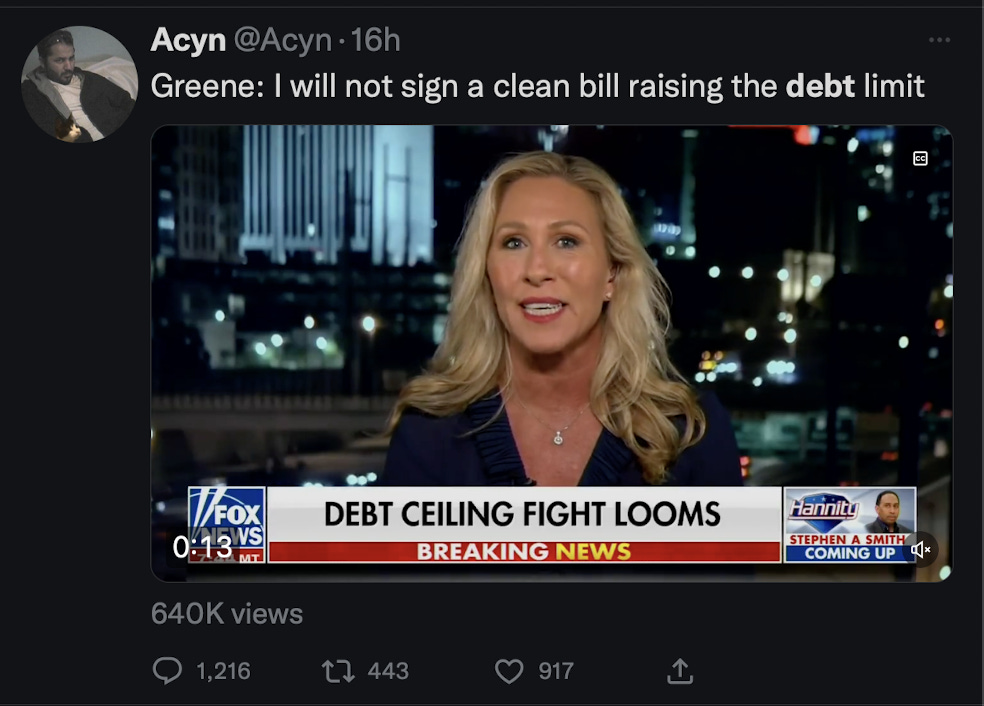Open the three-dot more options menu
This screenshot has width=984, height=706.
click(939, 40)
